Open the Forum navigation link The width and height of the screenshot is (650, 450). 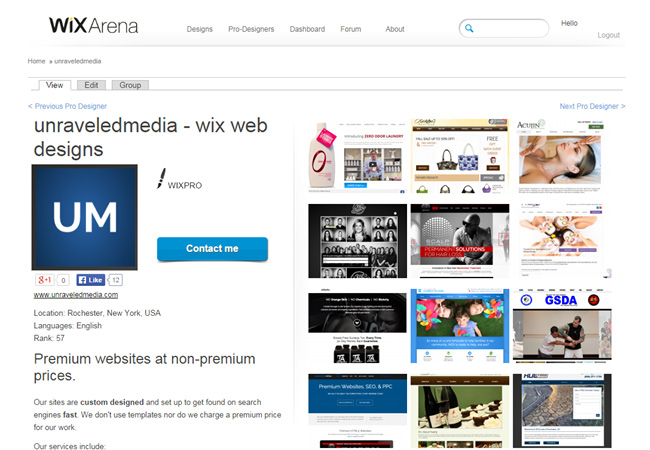350,29
